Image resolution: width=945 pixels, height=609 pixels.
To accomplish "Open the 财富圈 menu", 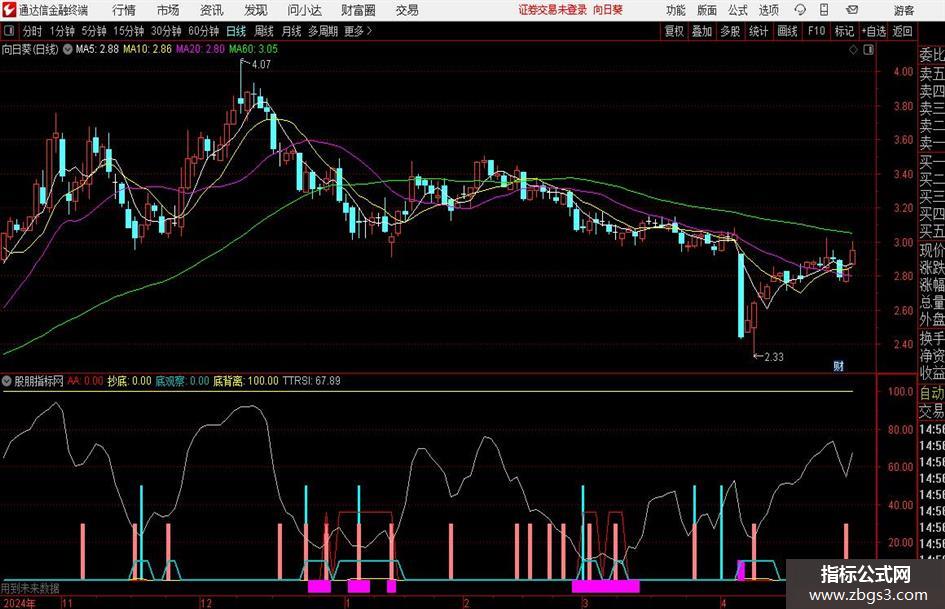I will pyautogui.click(x=358, y=10).
